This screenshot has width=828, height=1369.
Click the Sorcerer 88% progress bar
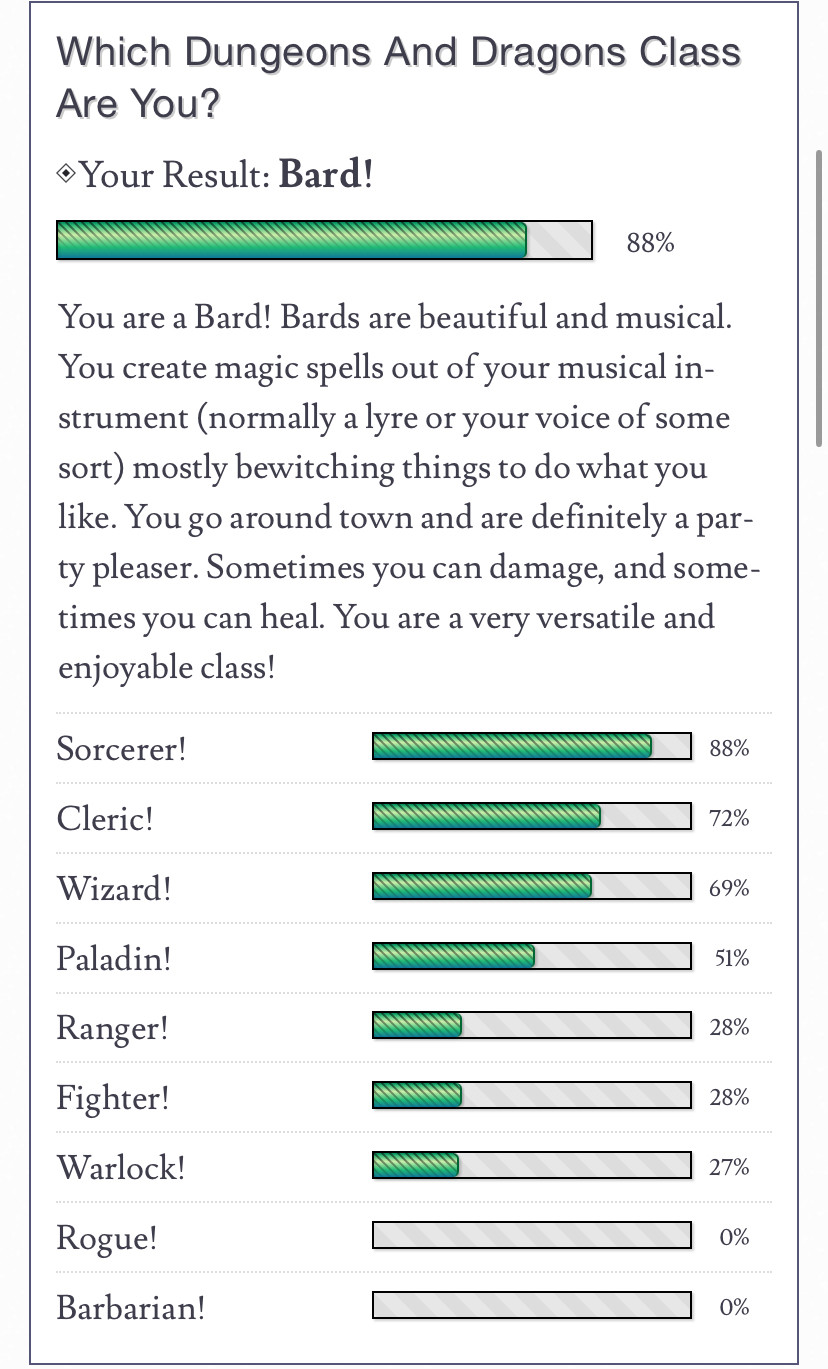[532, 747]
